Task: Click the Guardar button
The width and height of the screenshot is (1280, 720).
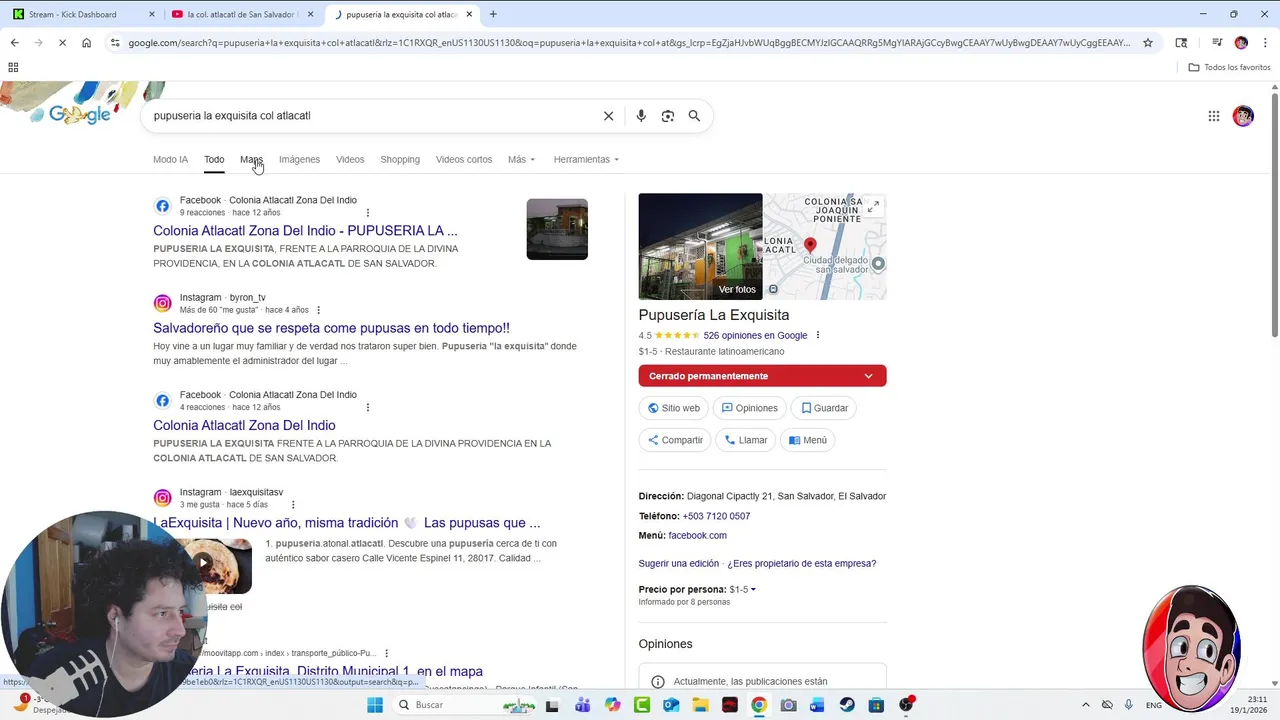Action: click(x=824, y=408)
